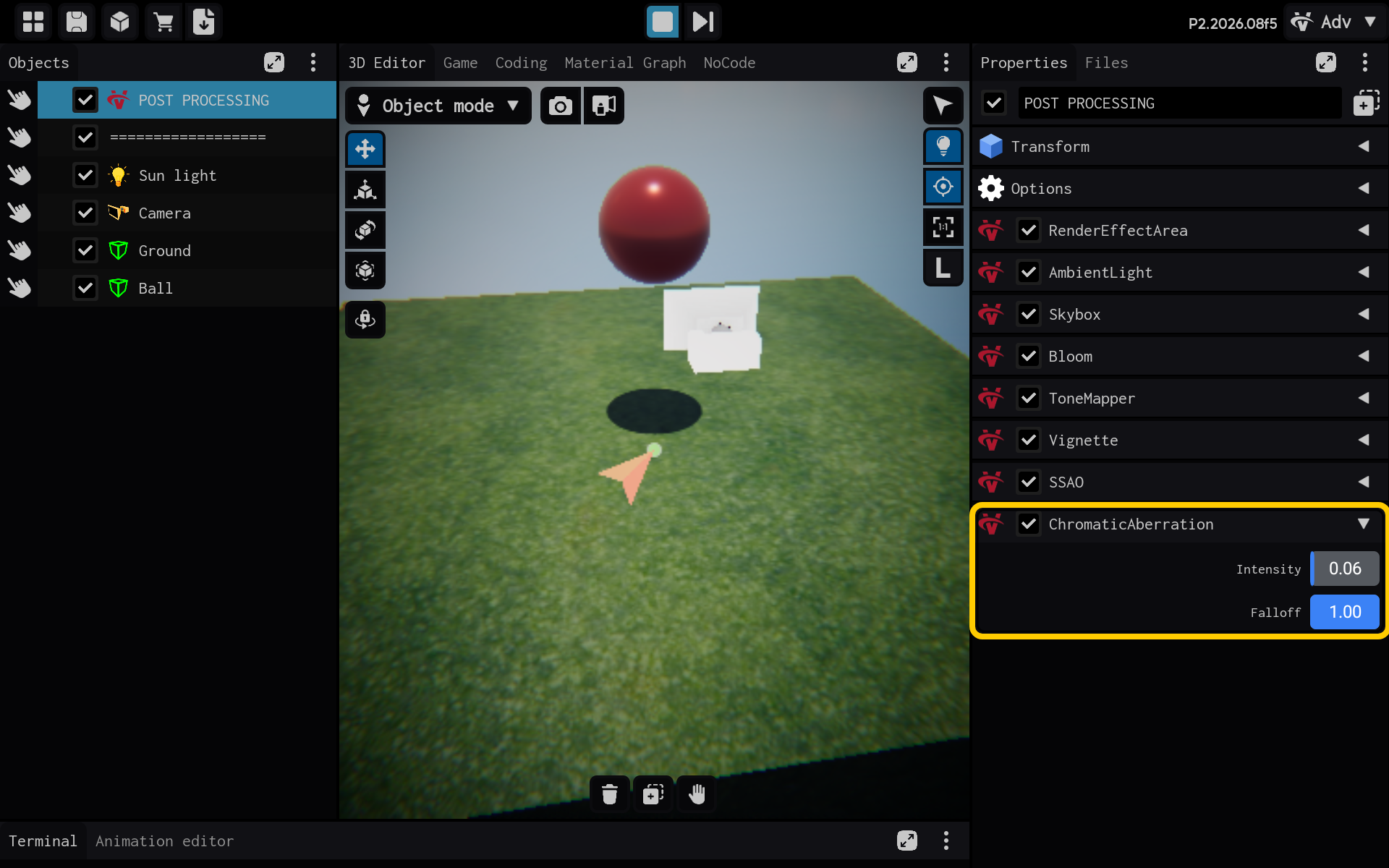This screenshot has width=1389, height=868.
Task: Select the Ball object row
Action: click(187, 288)
